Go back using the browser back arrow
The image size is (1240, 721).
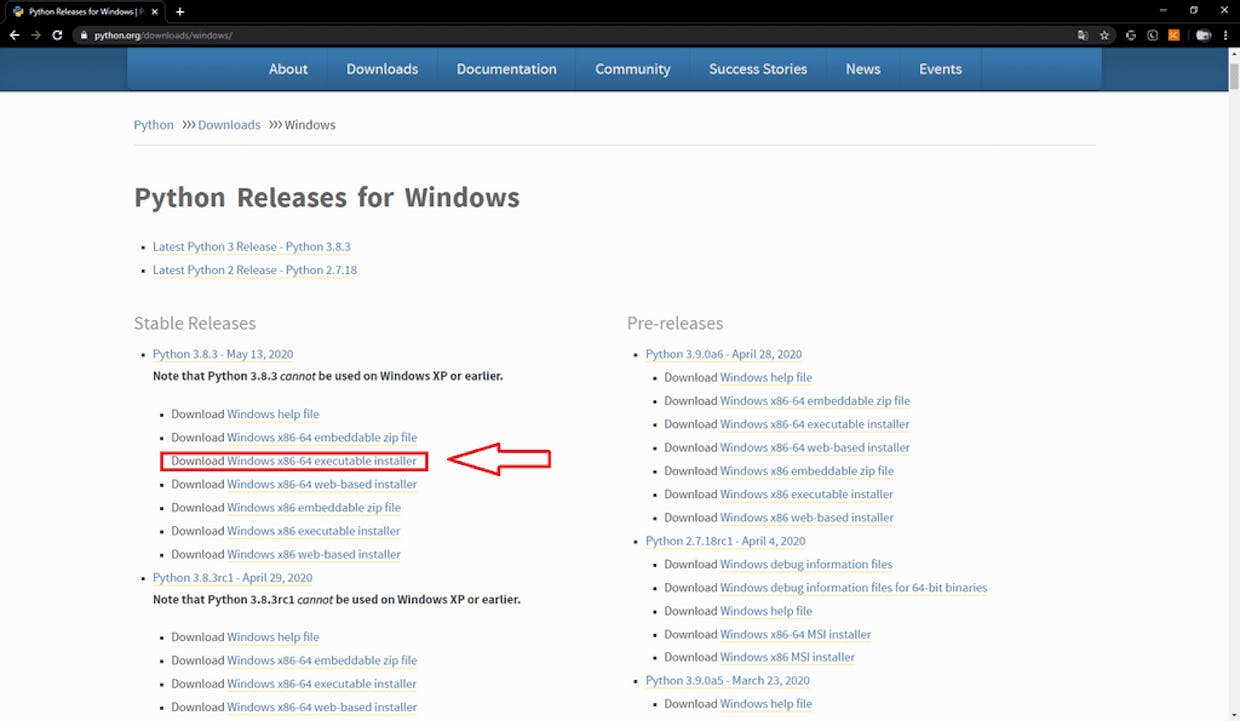[x=14, y=35]
